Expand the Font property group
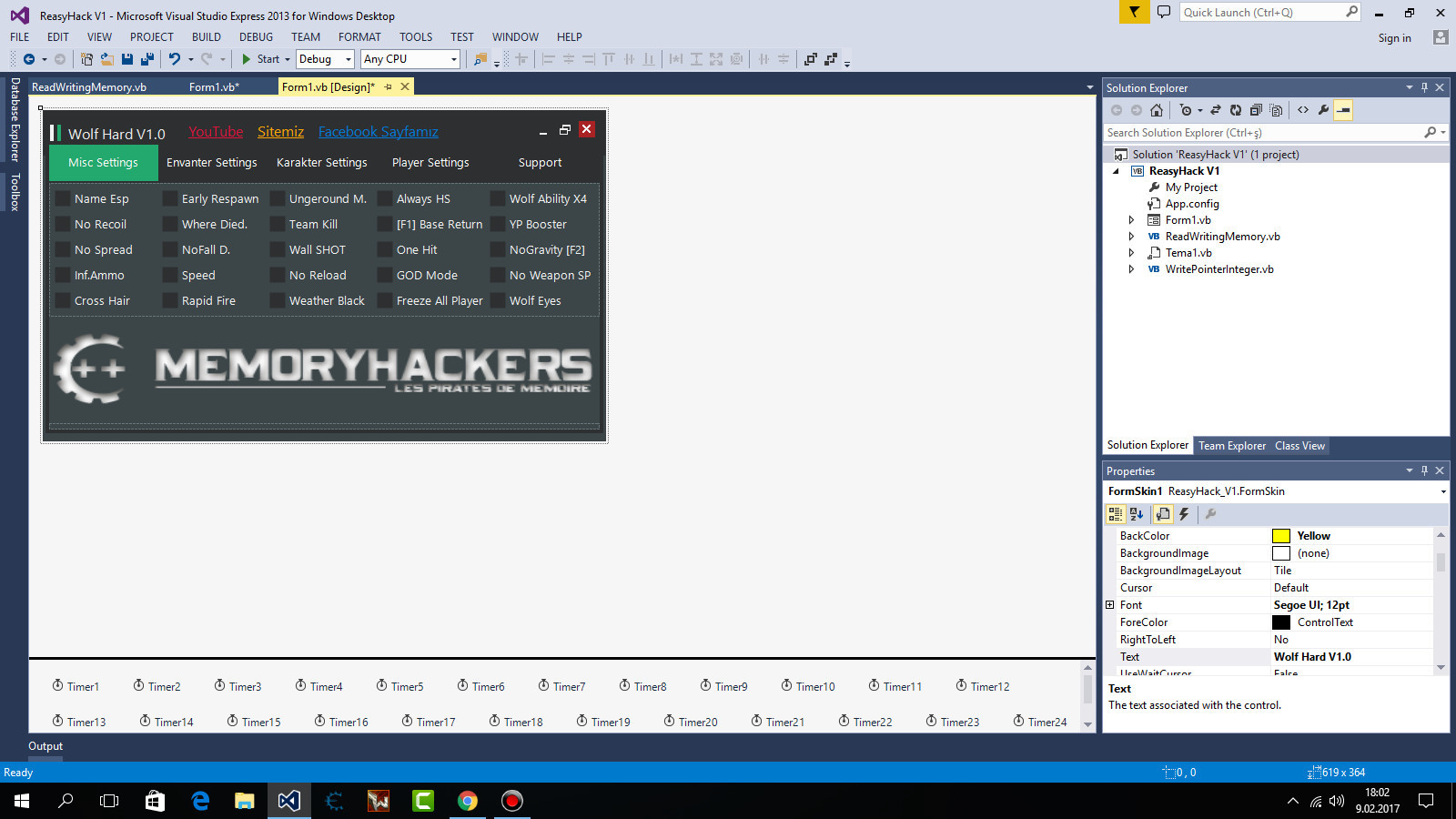This screenshot has height=819, width=1456. [x=1110, y=605]
